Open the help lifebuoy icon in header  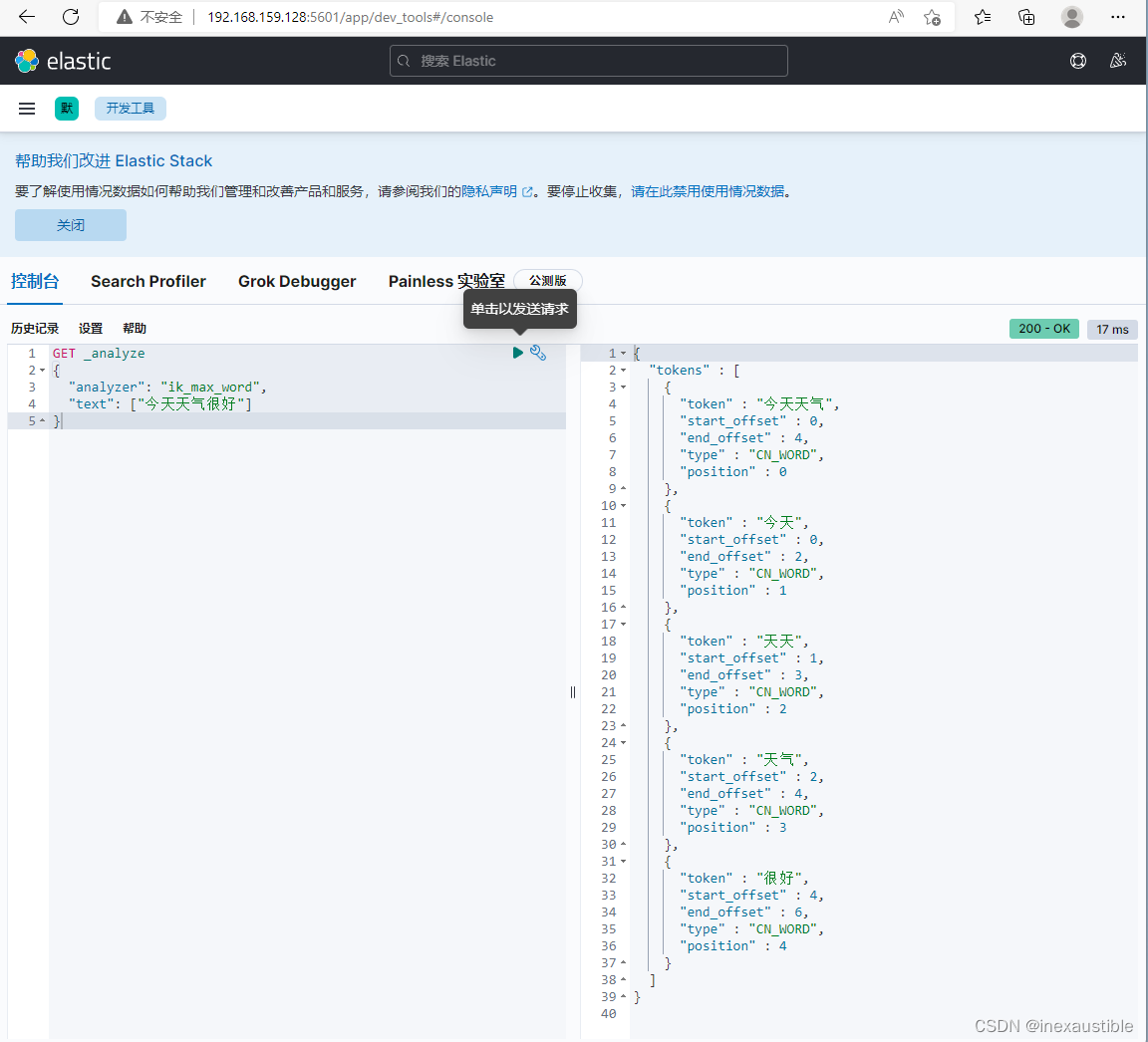click(1077, 61)
